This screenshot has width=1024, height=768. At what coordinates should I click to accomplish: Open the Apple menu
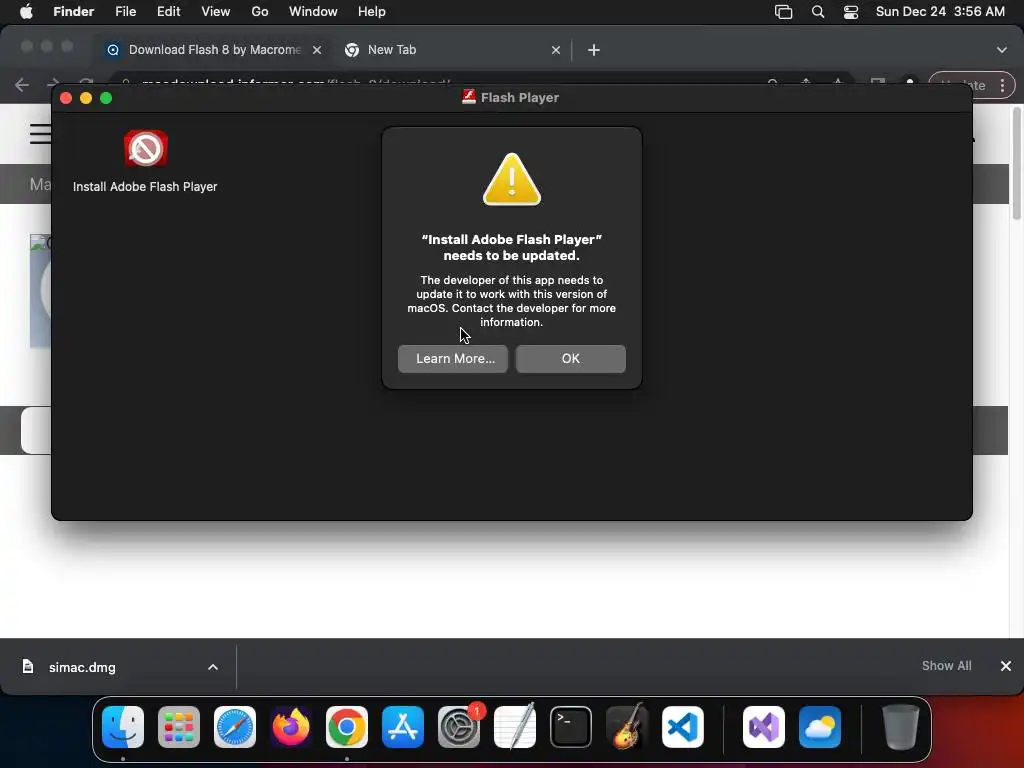click(x=26, y=12)
